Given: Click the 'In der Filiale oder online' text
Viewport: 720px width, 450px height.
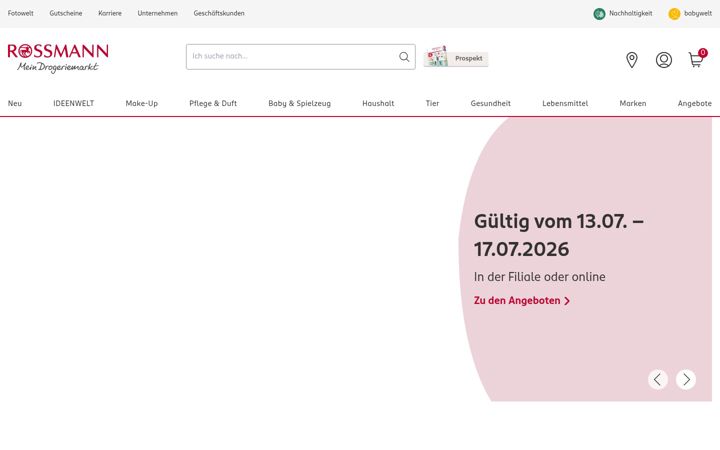Looking at the screenshot, I should (x=540, y=277).
